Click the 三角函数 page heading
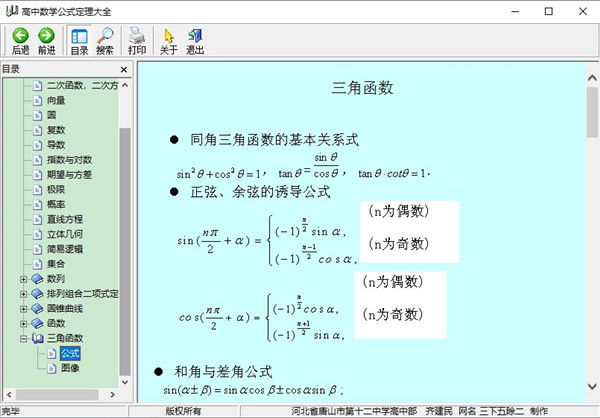Image resolution: width=600 pixels, height=418 pixels. click(x=362, y=88)
